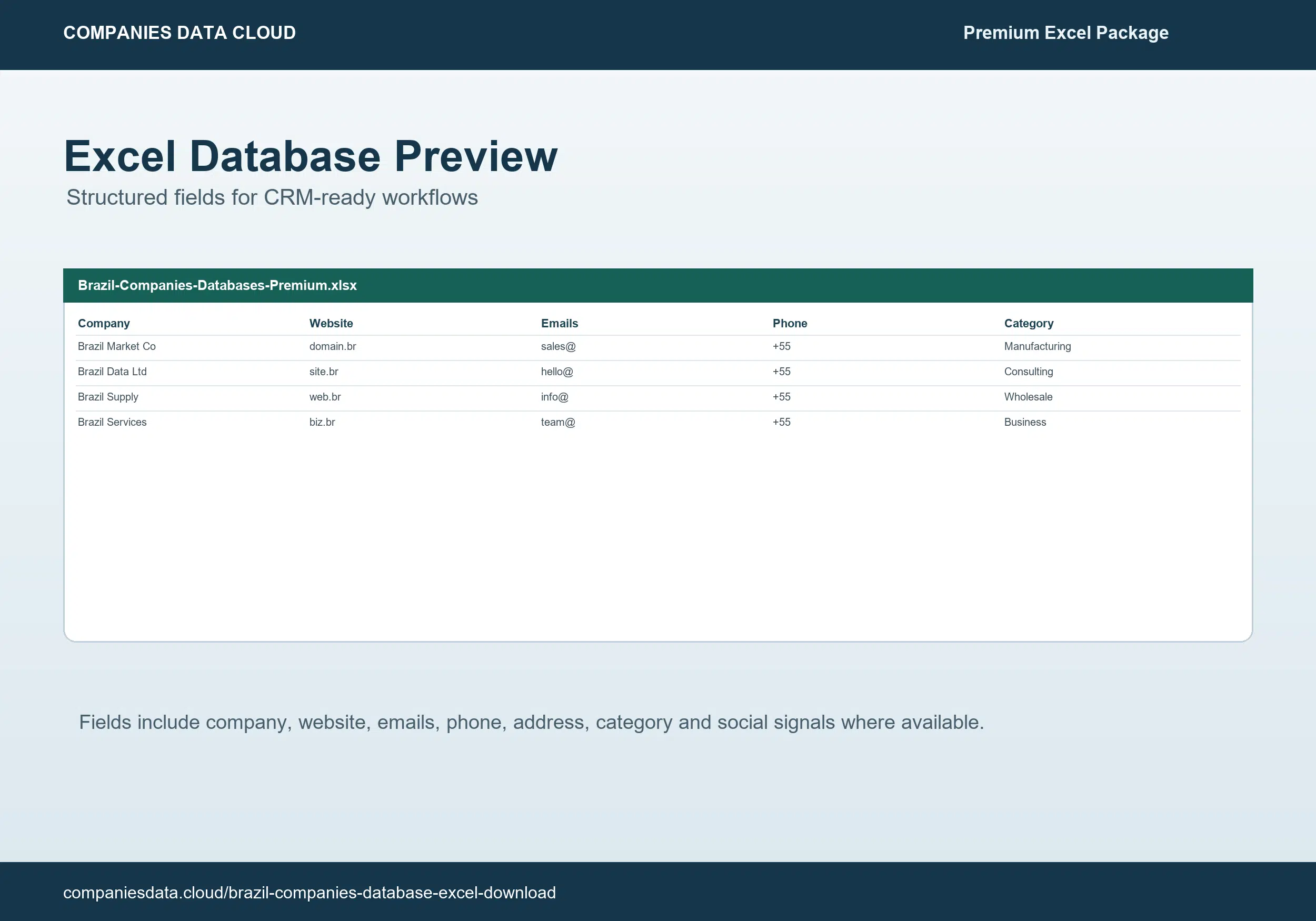Select the Brazil Data Ltd cell

pyautogui.click(x=112, y=372)
